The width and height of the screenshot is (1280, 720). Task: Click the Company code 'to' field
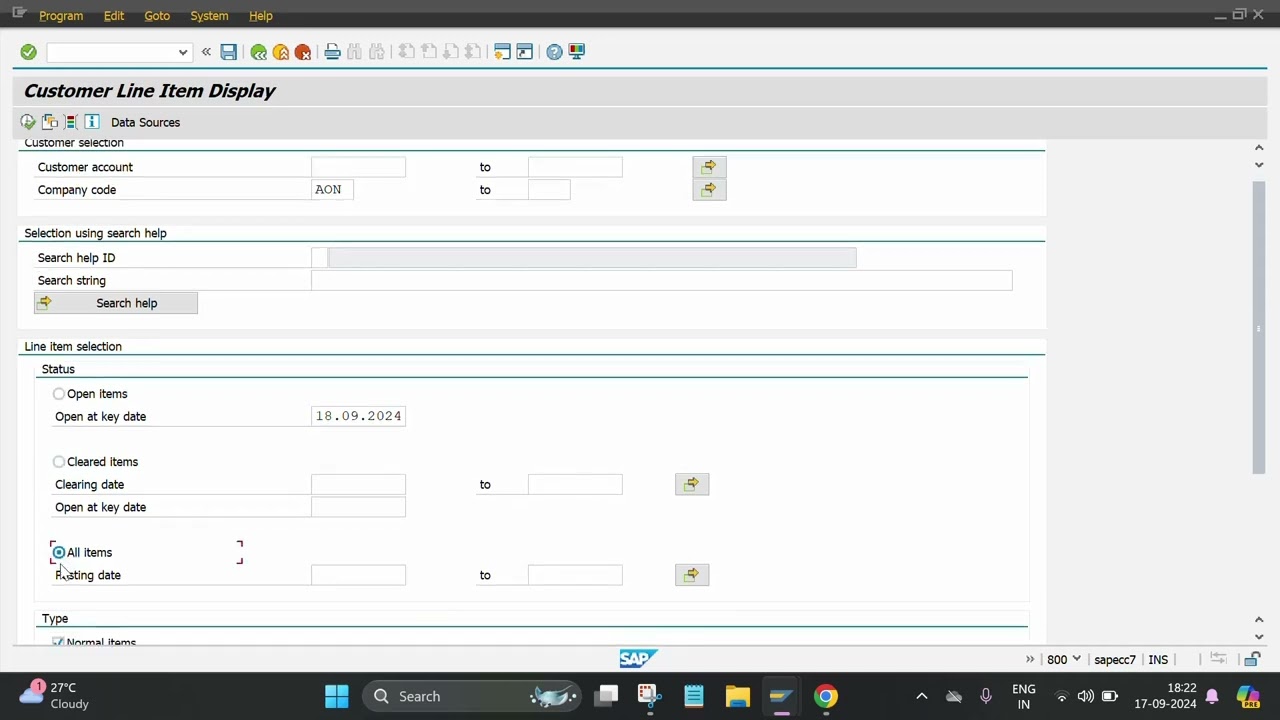(x=549, y=190)
